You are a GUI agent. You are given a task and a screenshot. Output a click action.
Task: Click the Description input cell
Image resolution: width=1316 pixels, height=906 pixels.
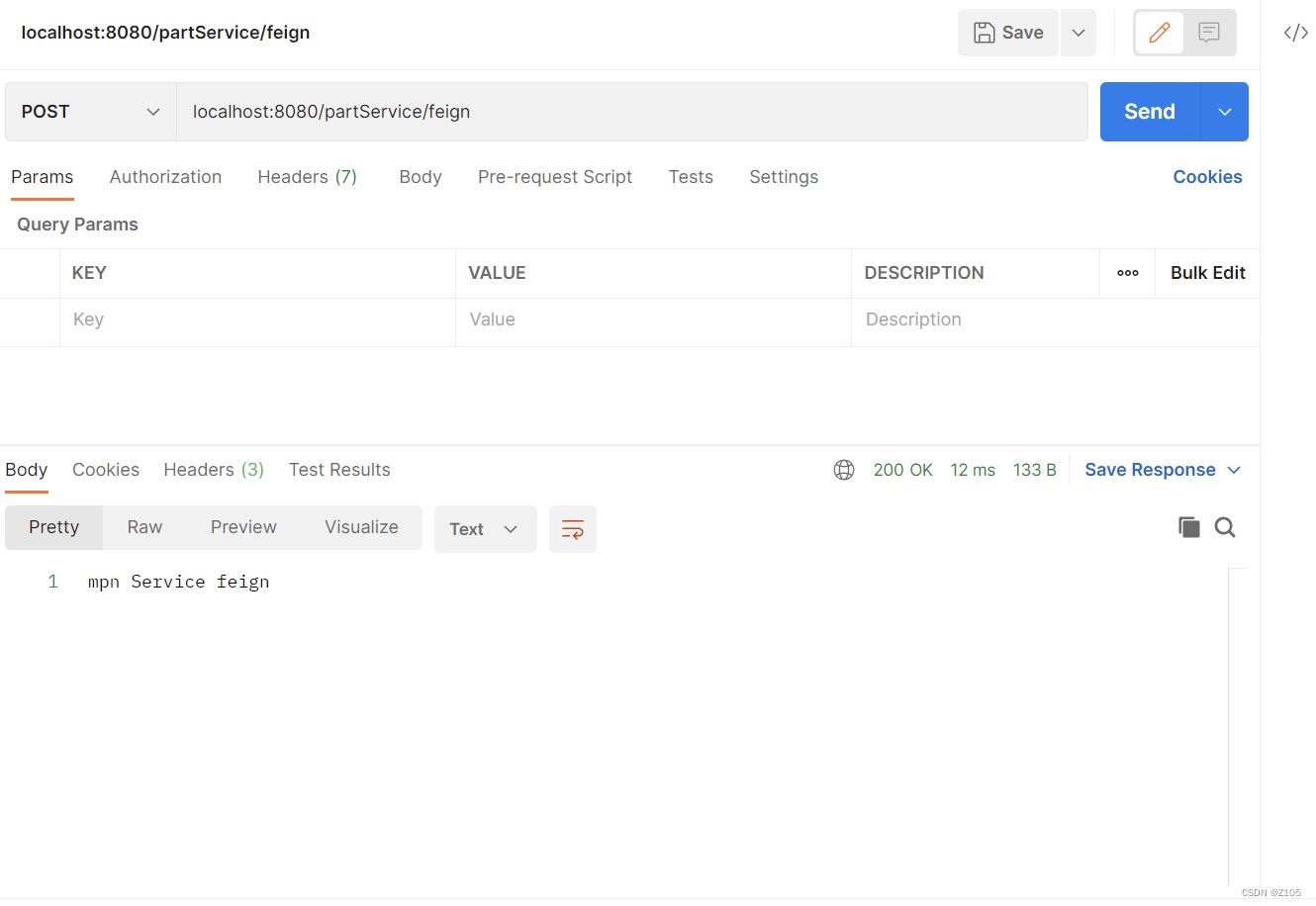(x=1055, y=319)
